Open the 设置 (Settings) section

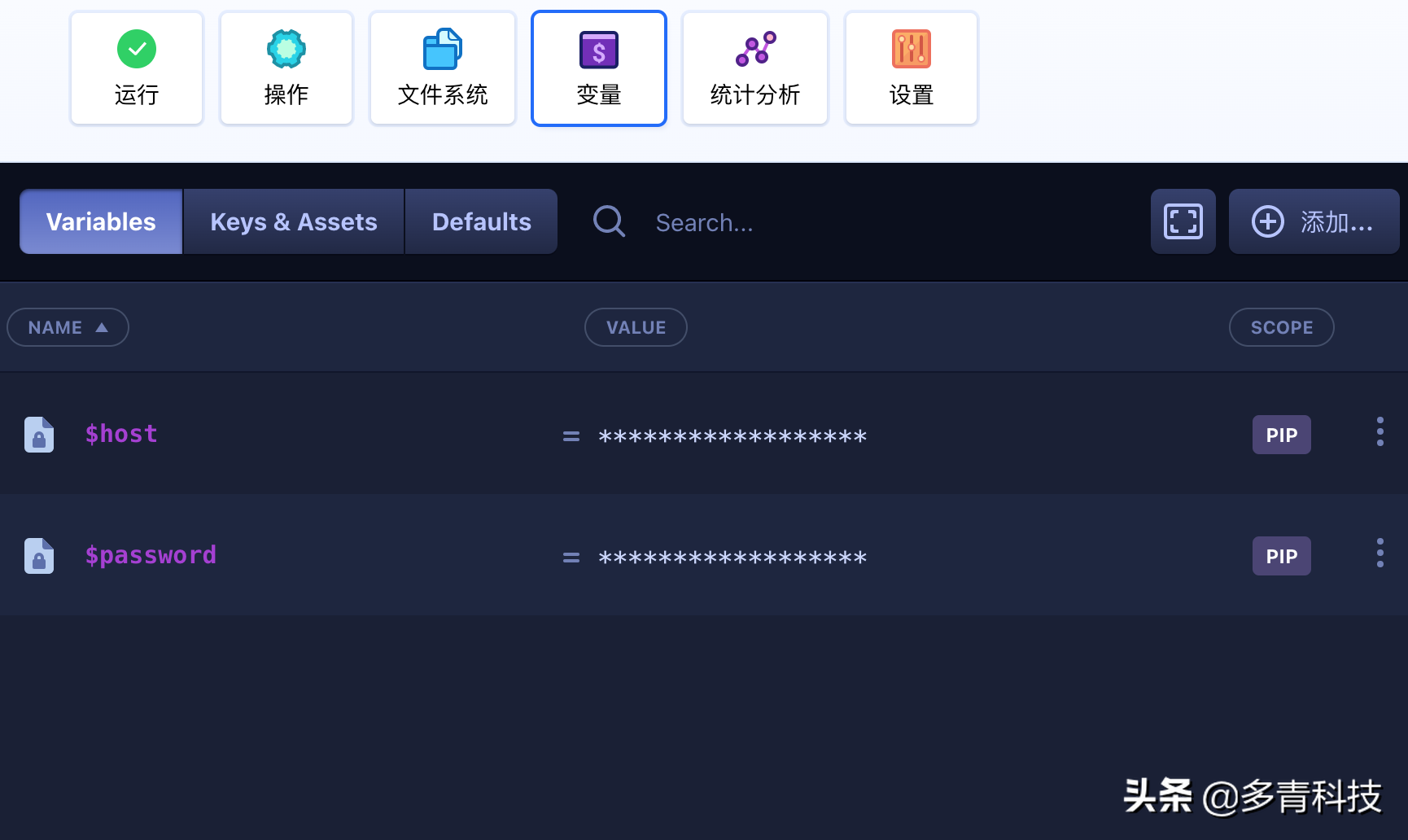(x=912, y=68)
